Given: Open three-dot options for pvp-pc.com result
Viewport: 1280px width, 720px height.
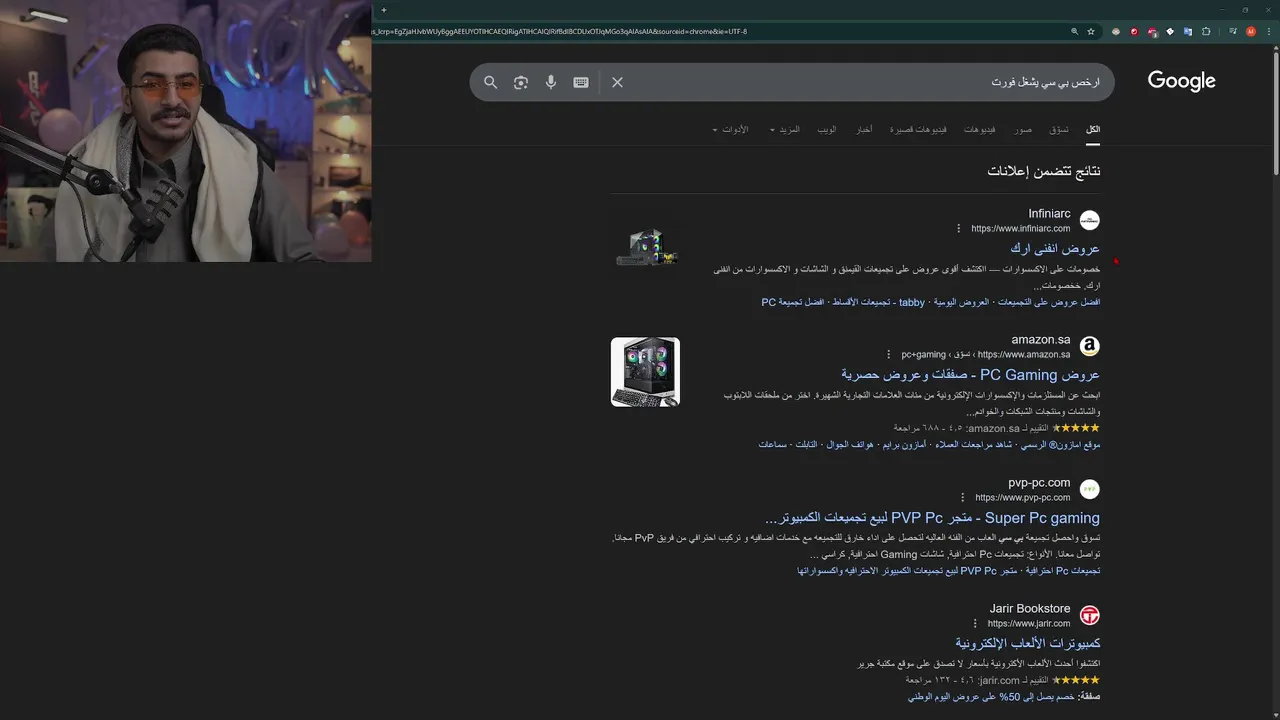Looking at the screenshot, I should tap(963, 498).
